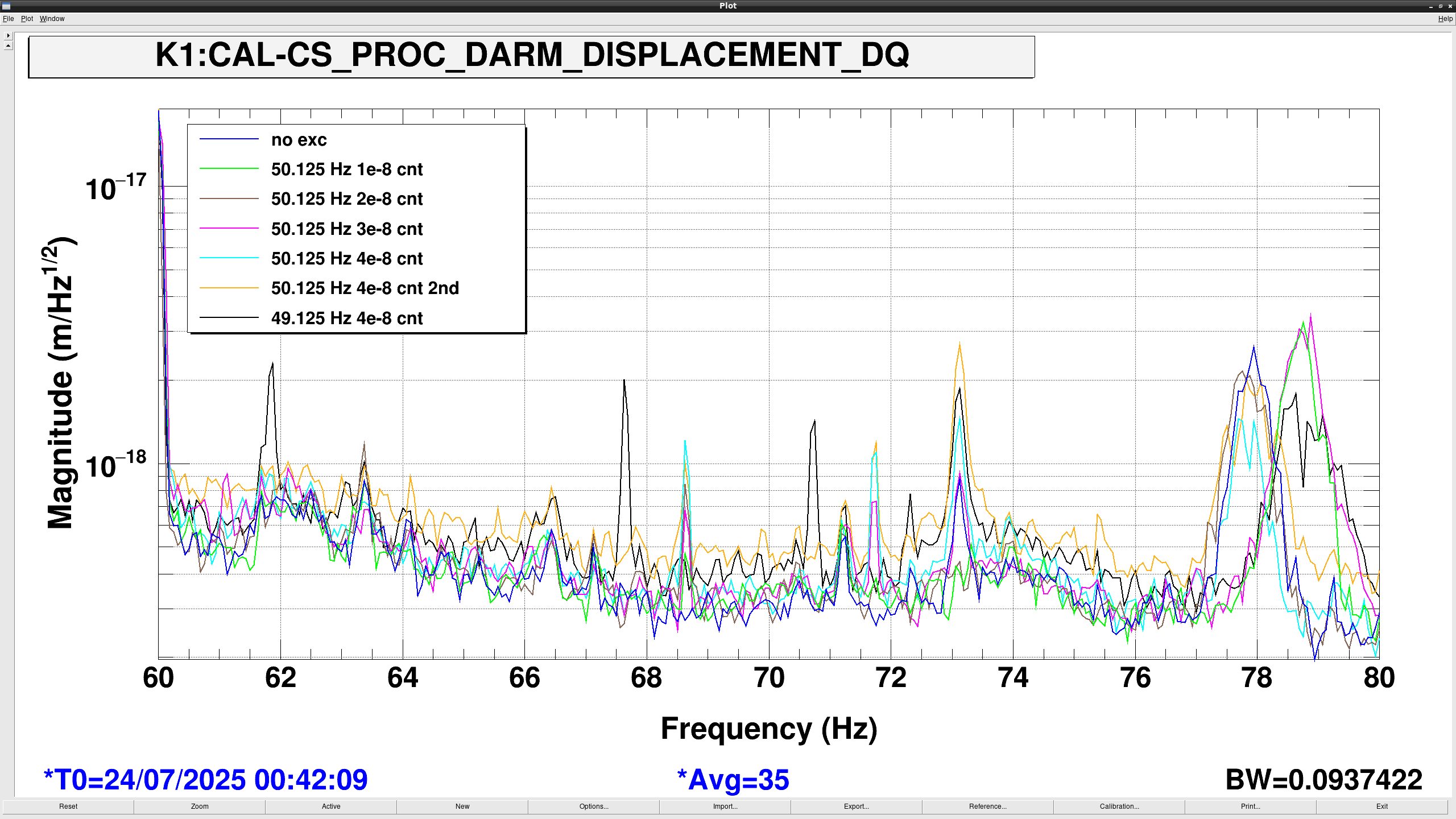Click the 10^-17 tick label on magnitude axis
This screenshot has height=819, width=1456.
pyautogui.click(x=116, y=187)
